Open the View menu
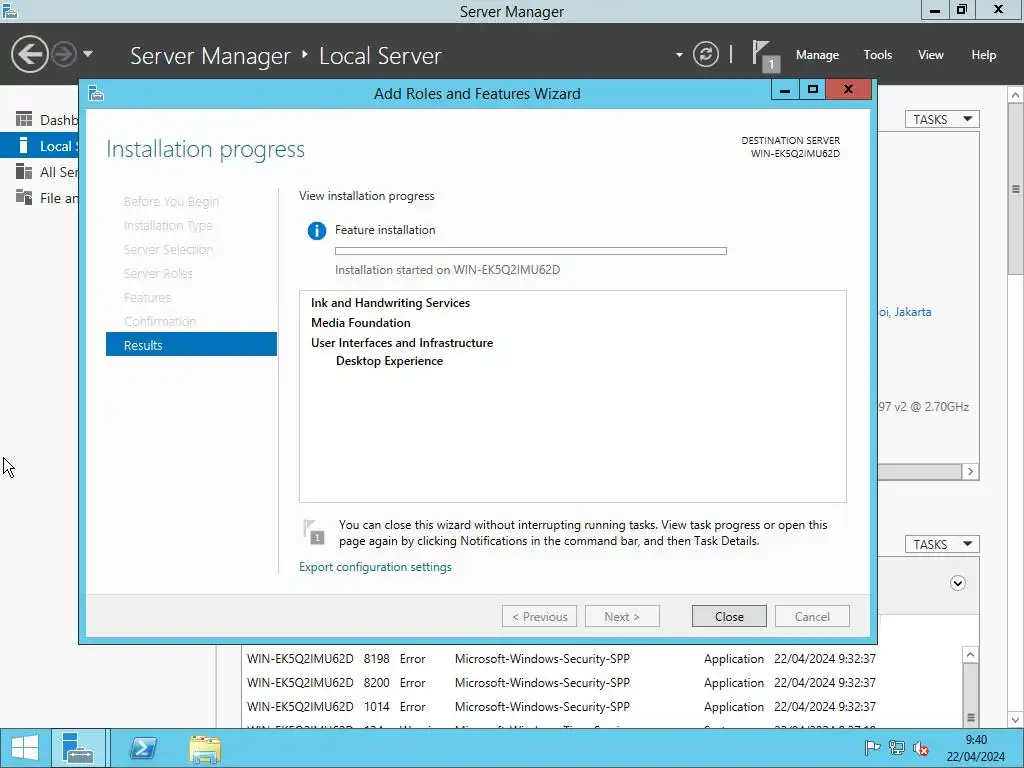The height and width of the screenshot is (768, 1024). pos(930,55)
